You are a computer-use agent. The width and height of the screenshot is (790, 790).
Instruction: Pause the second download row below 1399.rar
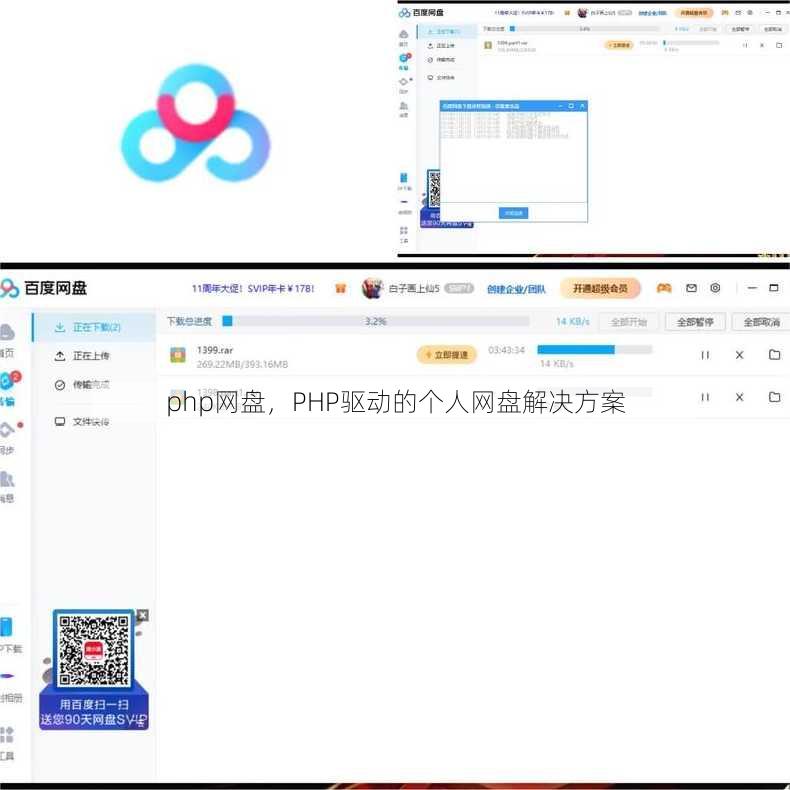pyautogui.click(x=705, y=397)
